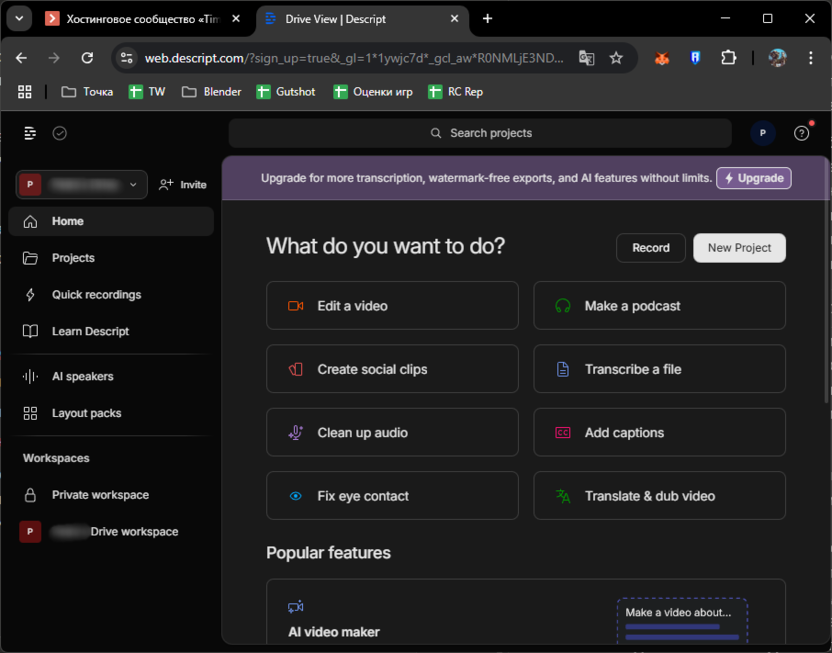Click the translate icon on Translate & dub video
The width and height of the screenshot is (832, 653).
(x=562, y=496)
